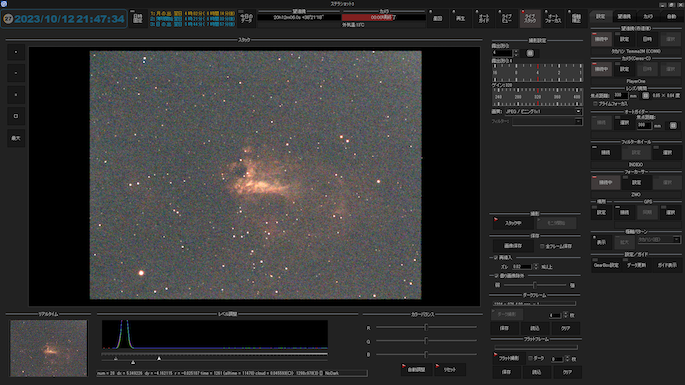Click 読込 under the dark frame section
The height and width of the screenshot is (385, 685).
535,328
